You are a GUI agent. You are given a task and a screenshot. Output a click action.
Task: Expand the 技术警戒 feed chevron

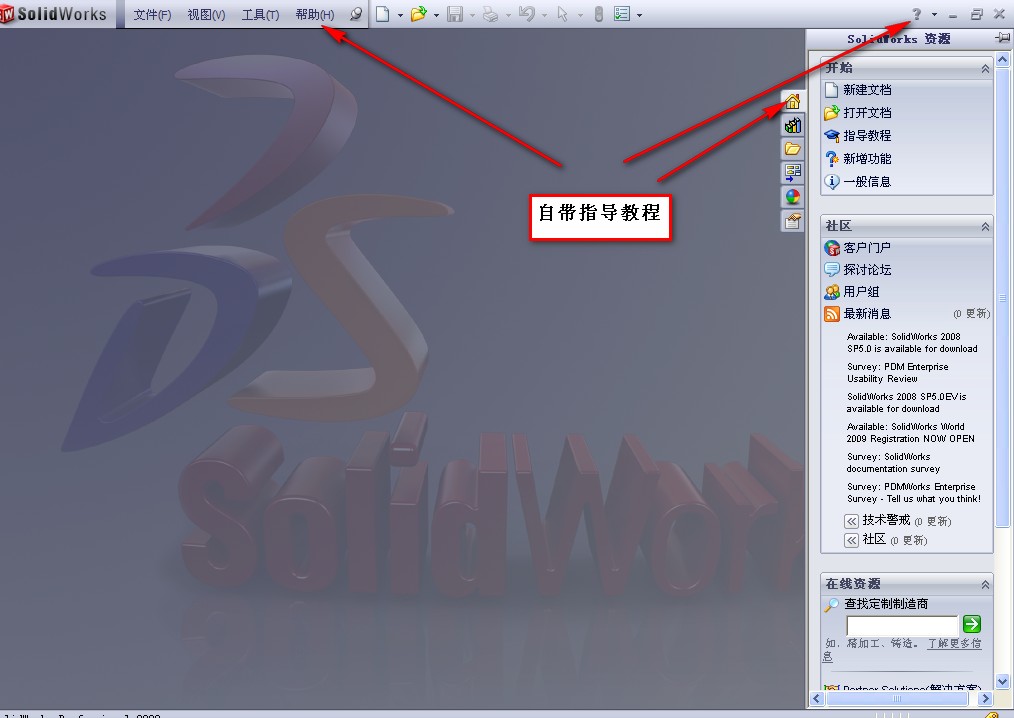852,521
